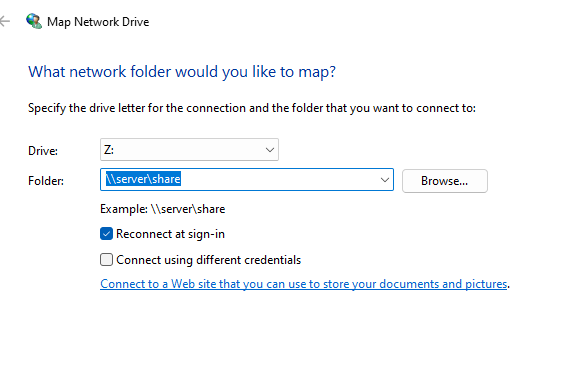Expand the Drive letter chevron arrow
This screenshot has width=580, height=379.
click(270, 150)
